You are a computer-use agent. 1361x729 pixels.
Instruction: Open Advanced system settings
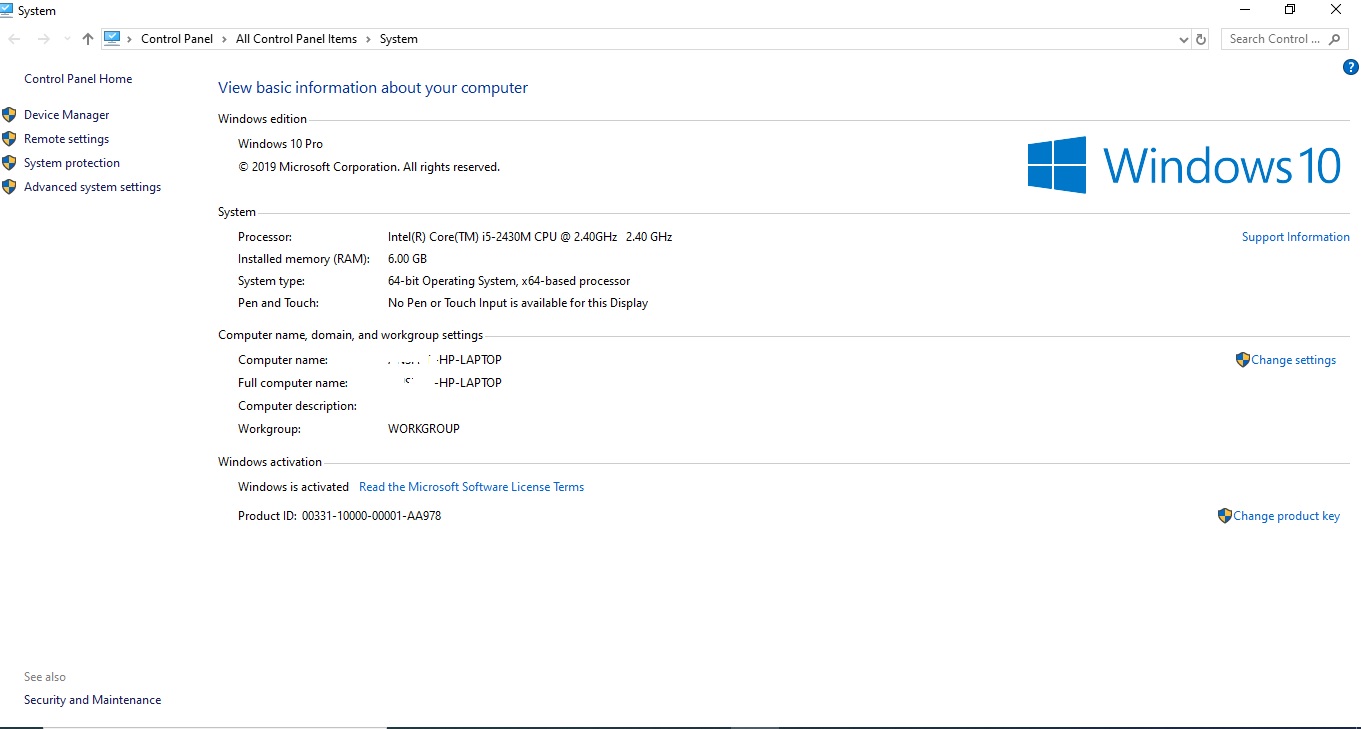coord(92,187)
